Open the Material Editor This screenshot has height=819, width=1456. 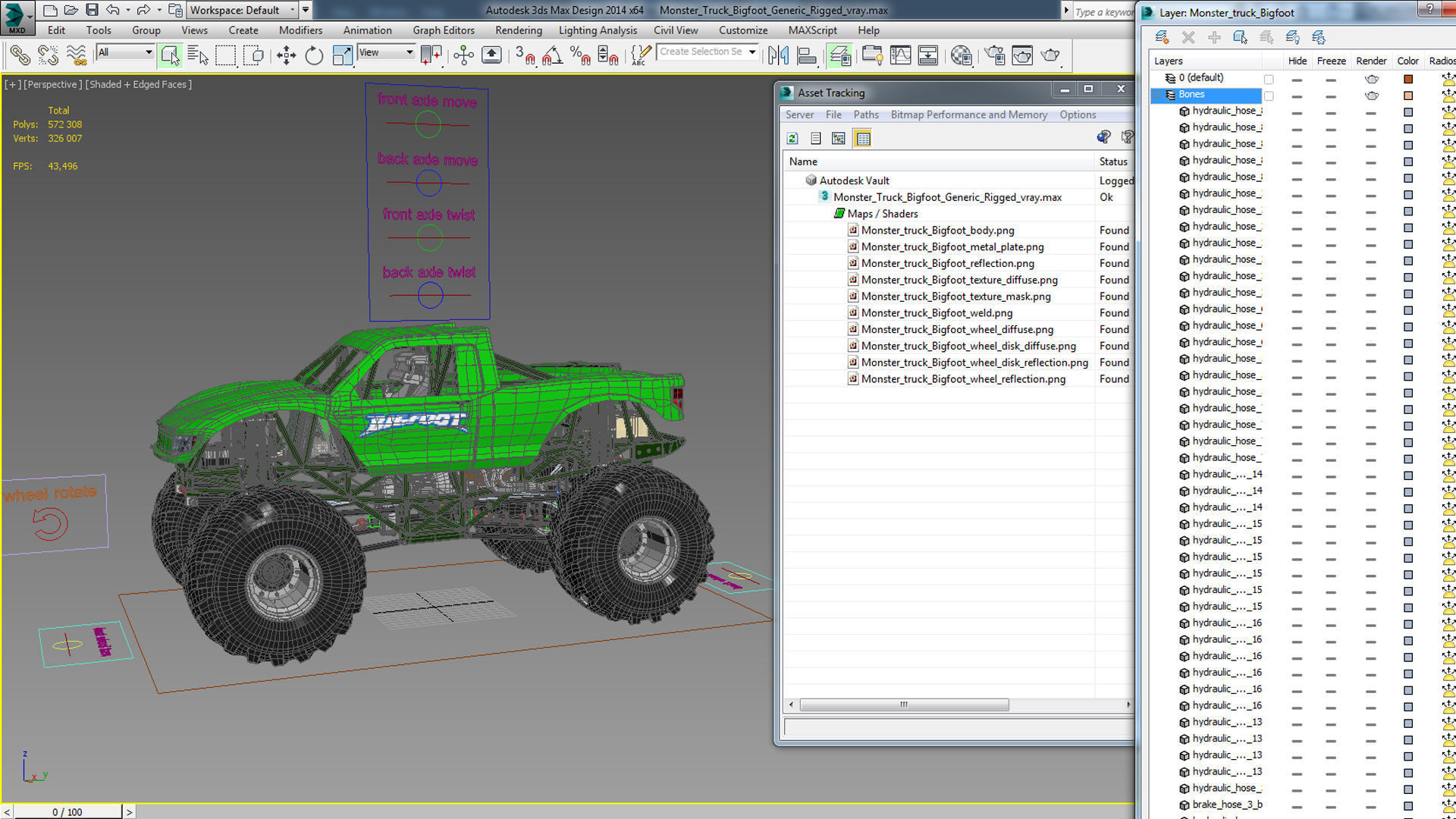(x=961, y=55)
